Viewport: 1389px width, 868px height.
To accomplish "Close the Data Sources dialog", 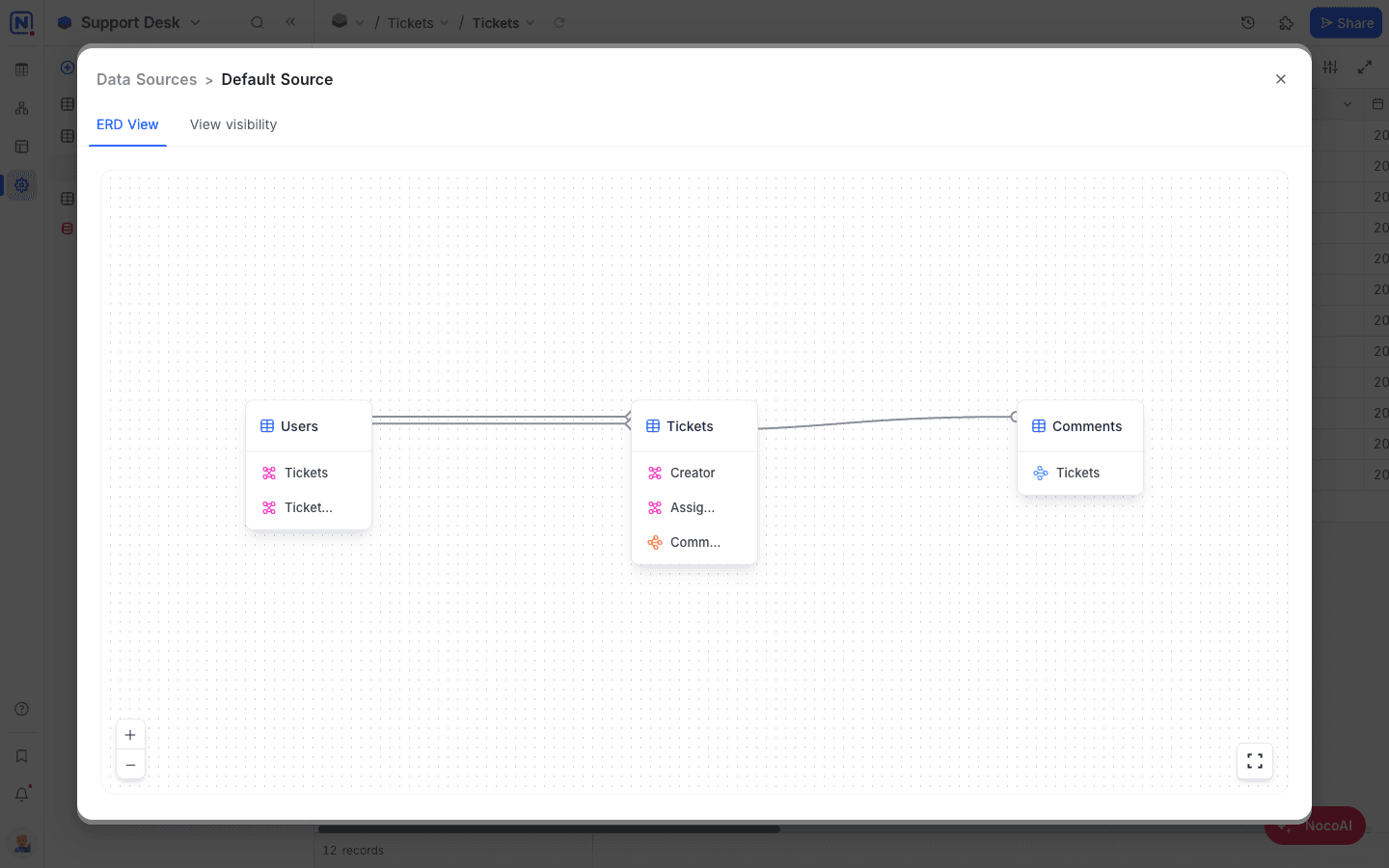I will [1281, 79].
